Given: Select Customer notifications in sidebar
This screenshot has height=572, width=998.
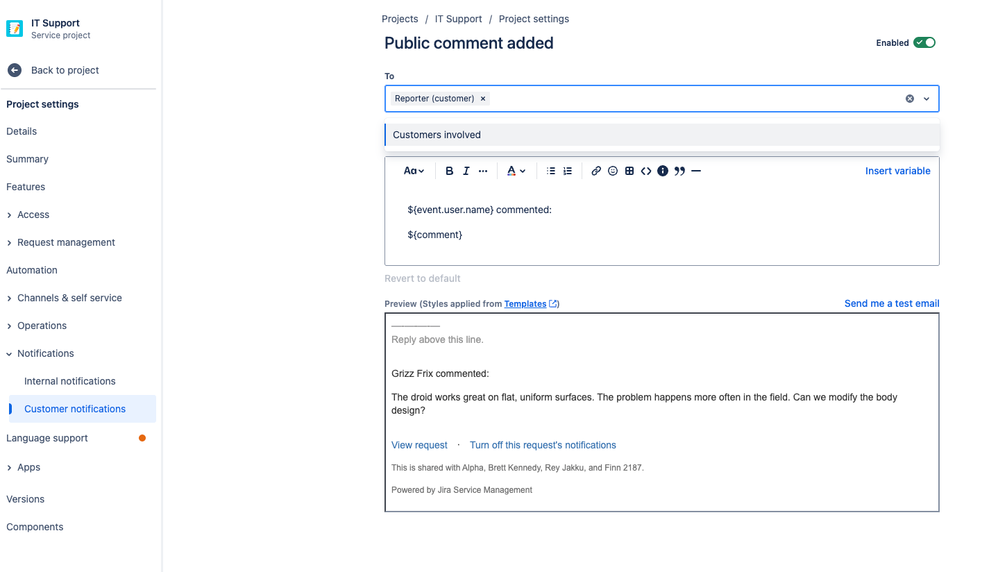Looking at the screenshot, I should click(x=82, y=409).
